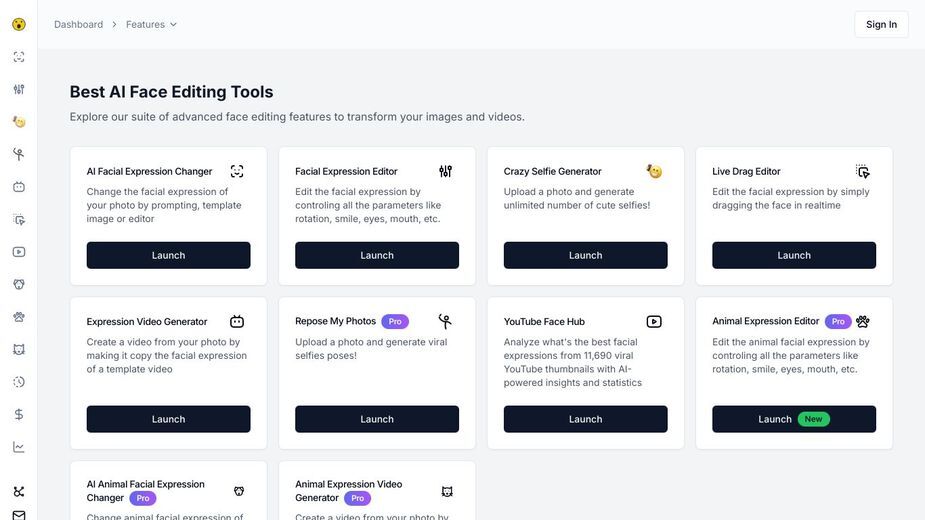Launch the Crazy Selfie Generator tool
The width and height of the screenshot is (925, 520).
pos(585,255)
